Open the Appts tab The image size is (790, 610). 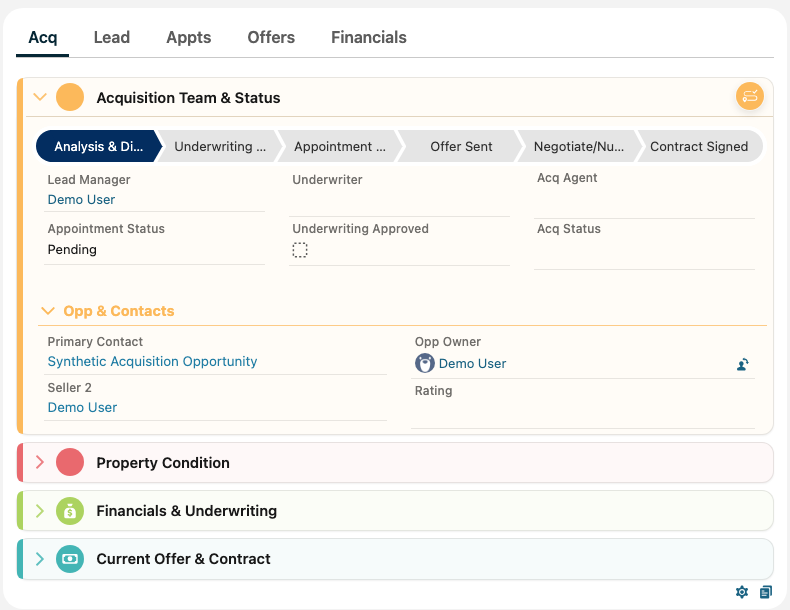189,38
